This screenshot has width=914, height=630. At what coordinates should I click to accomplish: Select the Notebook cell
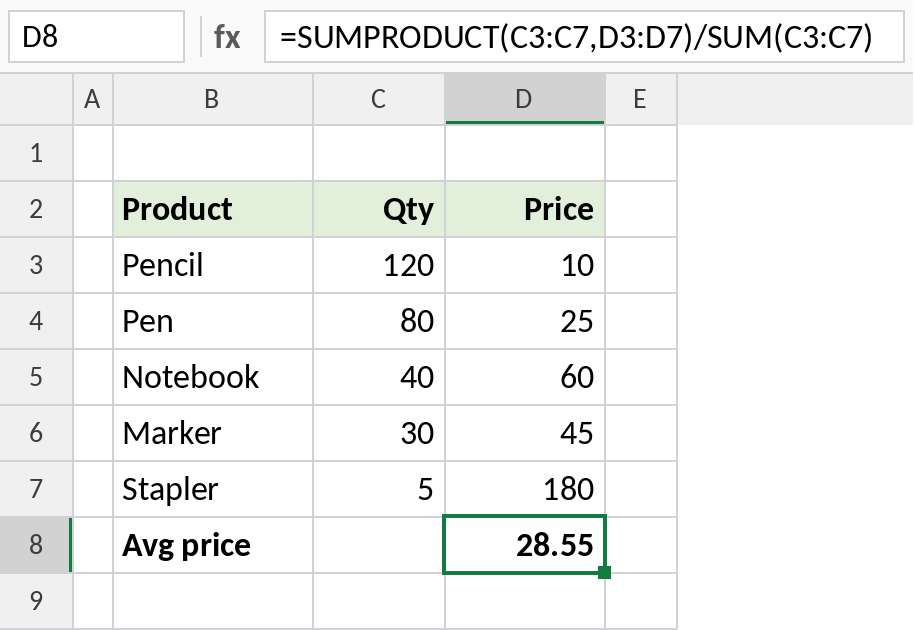click(213, 376)
